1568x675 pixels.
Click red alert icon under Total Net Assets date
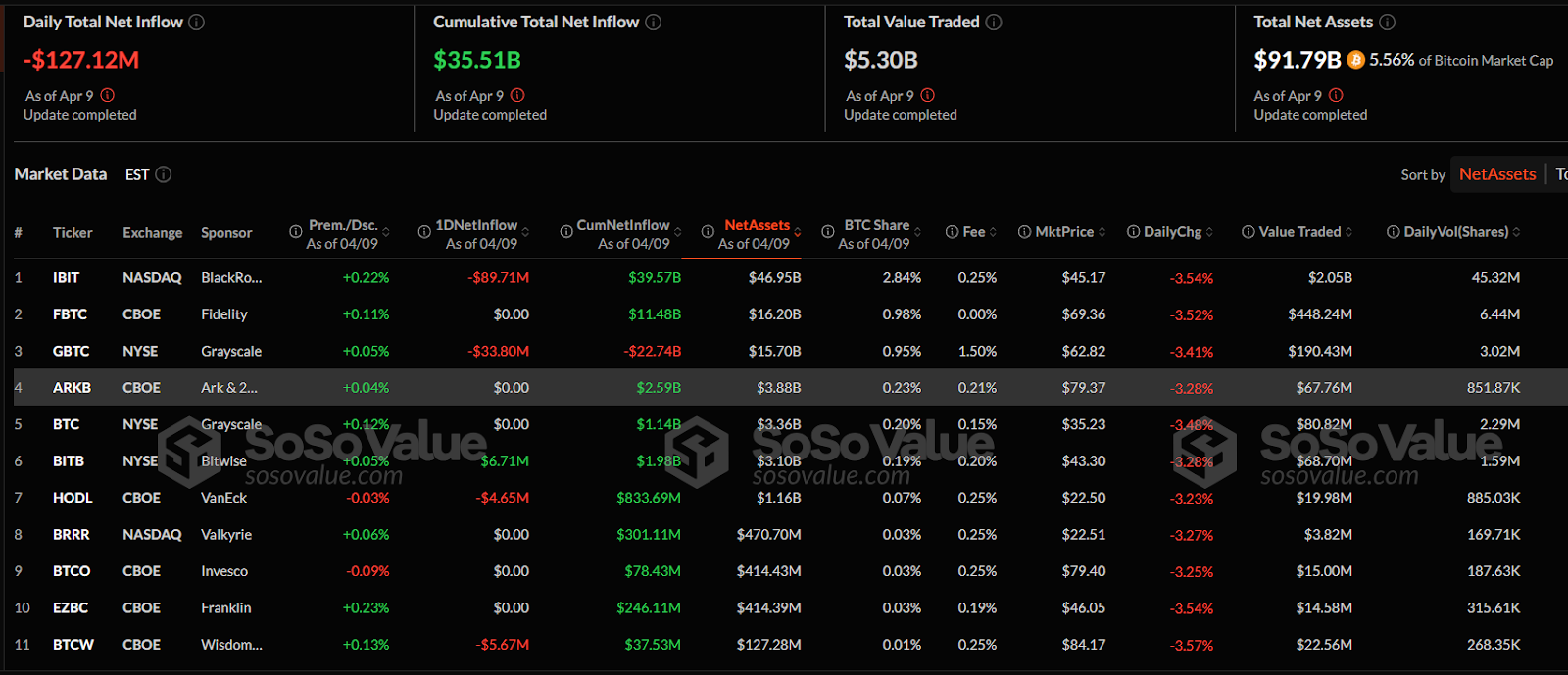(x=1336, y=95)
